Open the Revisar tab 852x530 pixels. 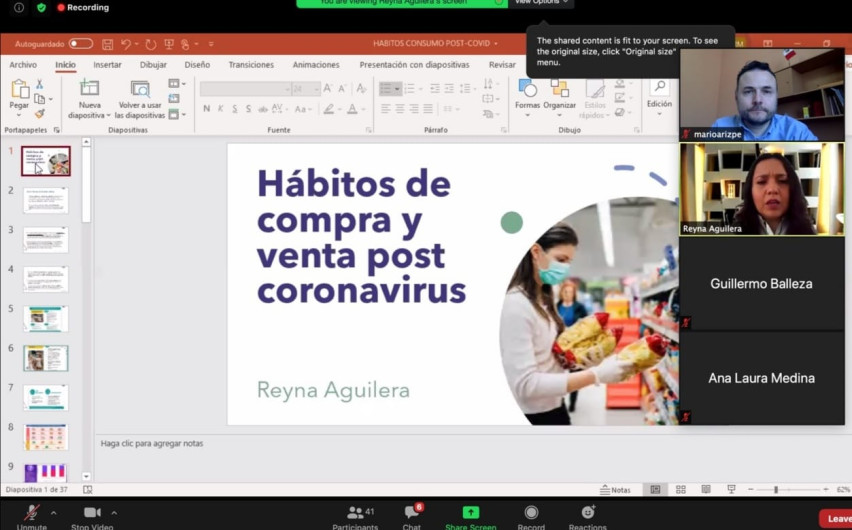click(x=502, y=65)
